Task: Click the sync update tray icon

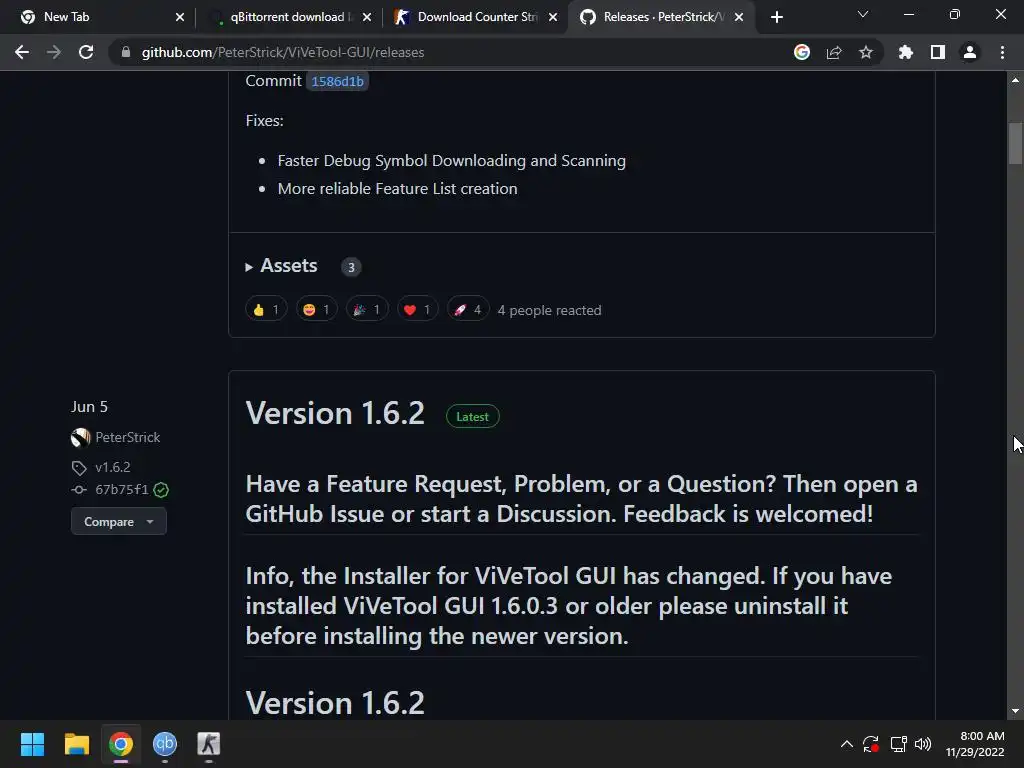Action: tap(871, 744)
